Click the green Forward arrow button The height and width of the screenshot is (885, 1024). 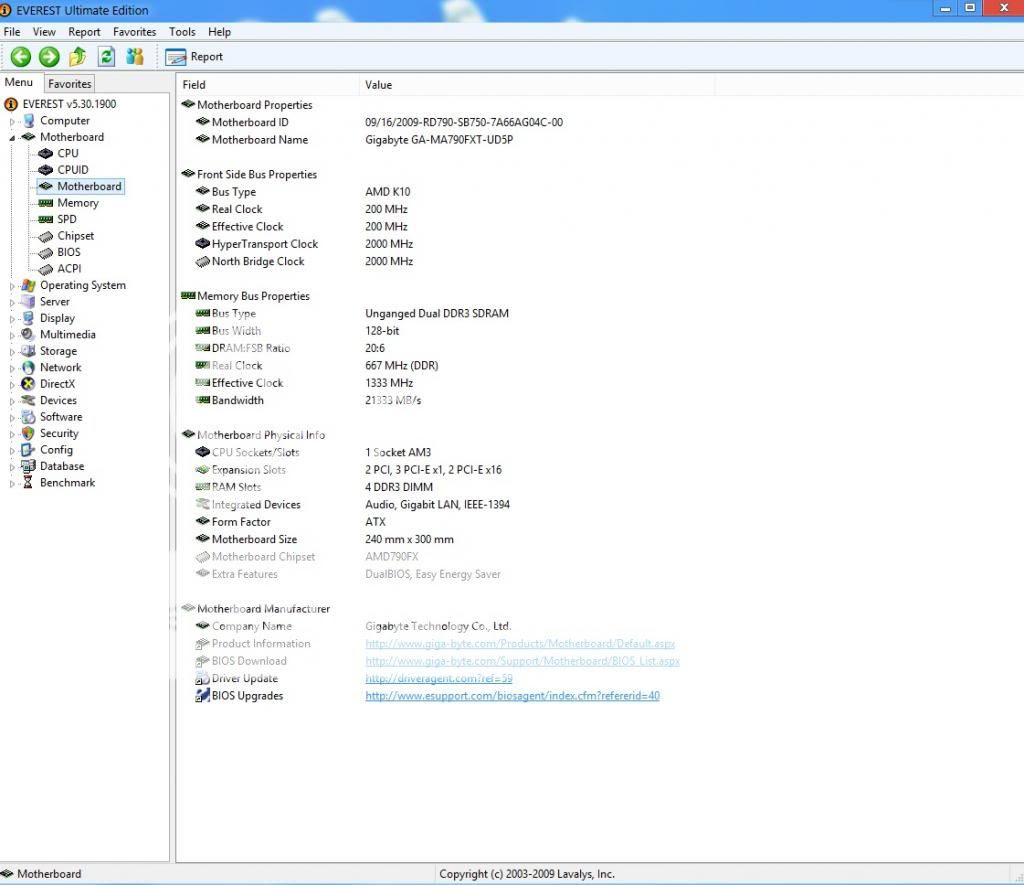click(x=49, y=57)
